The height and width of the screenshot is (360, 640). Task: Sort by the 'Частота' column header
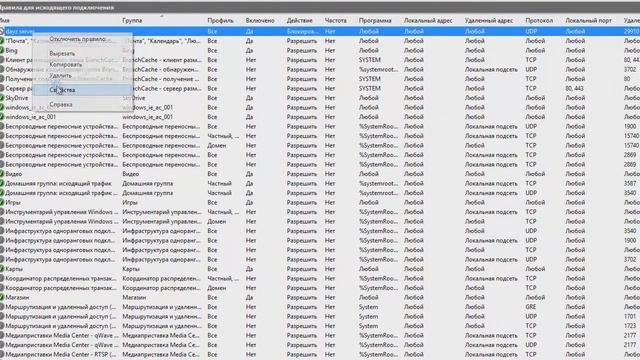[336, 20]
